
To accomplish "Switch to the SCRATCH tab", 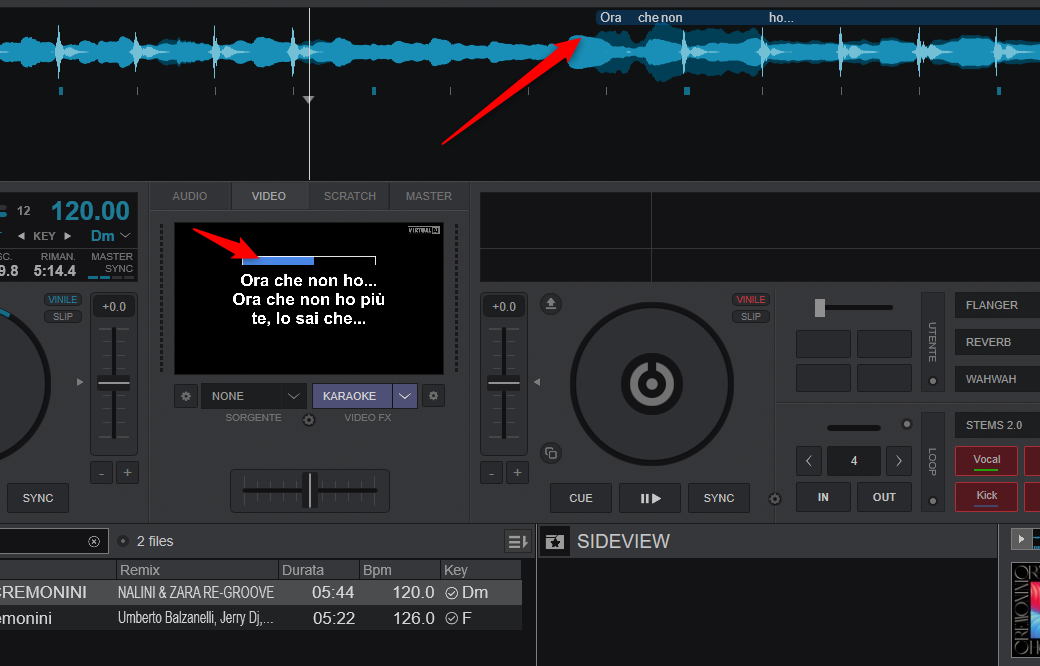I will [350, 196].
